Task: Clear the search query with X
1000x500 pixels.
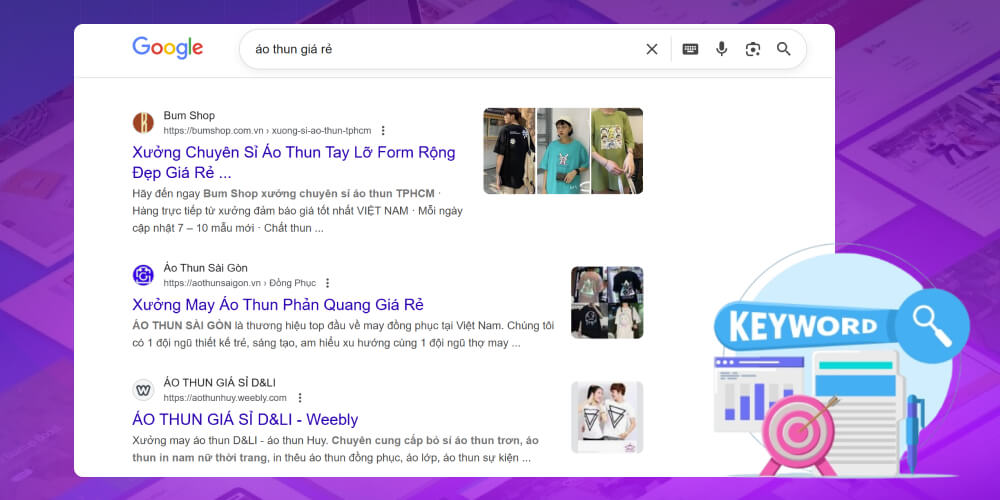Action: [651, 49]
